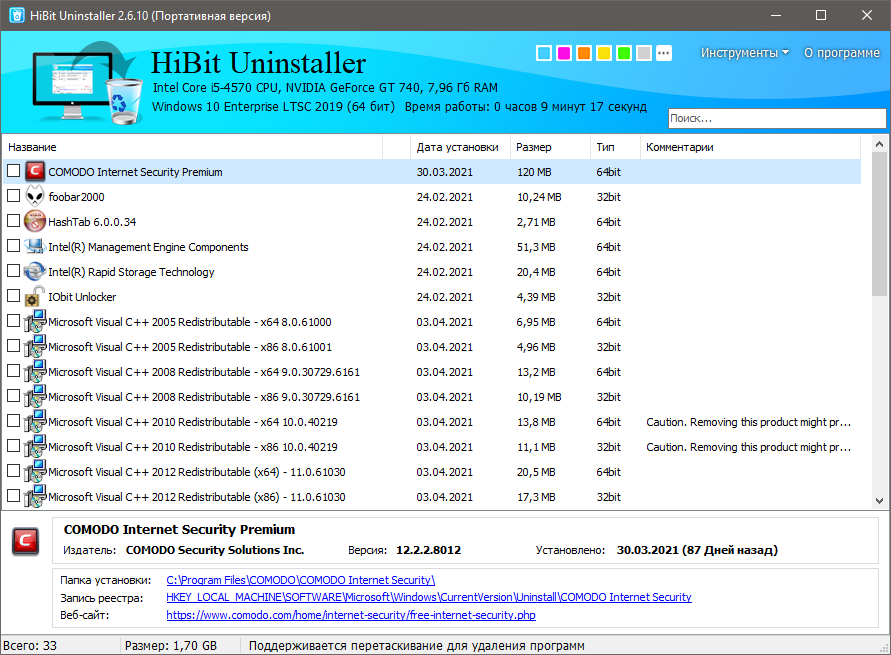Expand the Инструменты dropdown menu

[744, 53]
